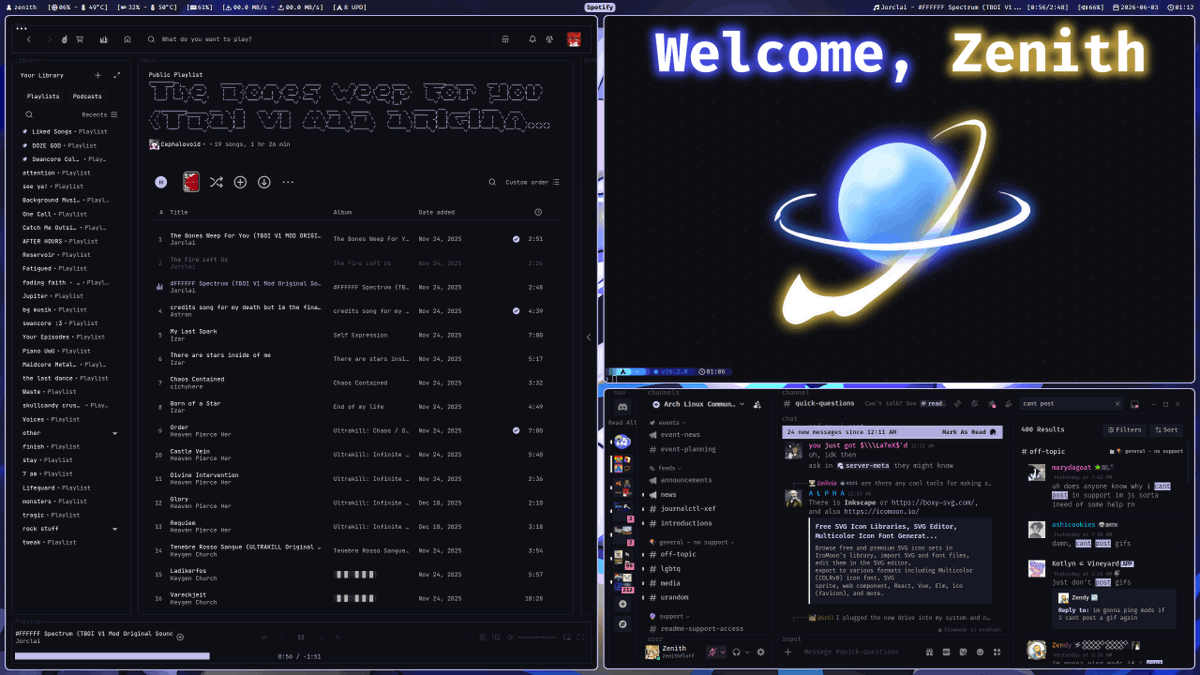Toggle saved checkmark for Bones Weep track

coord(516,239)
